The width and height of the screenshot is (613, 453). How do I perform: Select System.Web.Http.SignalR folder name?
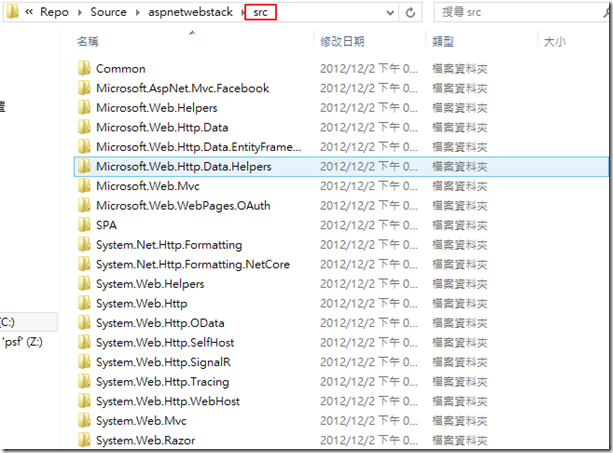tap(163, 362)
